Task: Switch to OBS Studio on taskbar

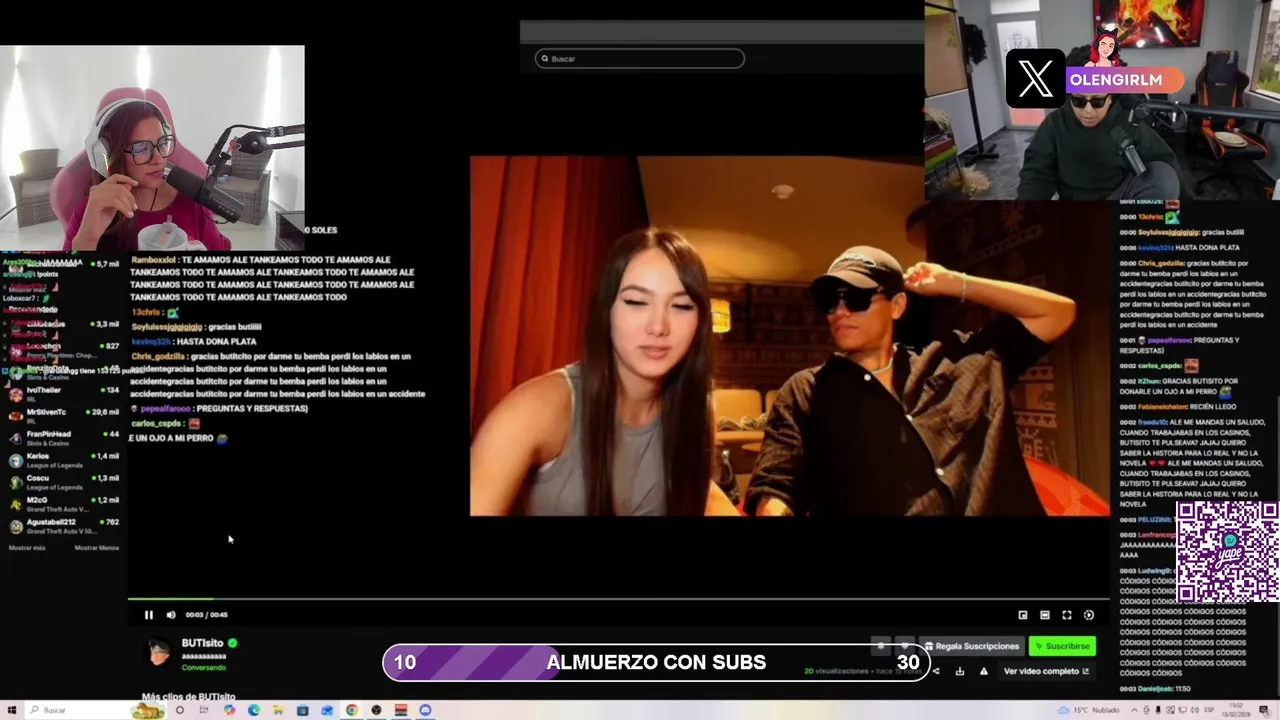Action: click(376, 710)
